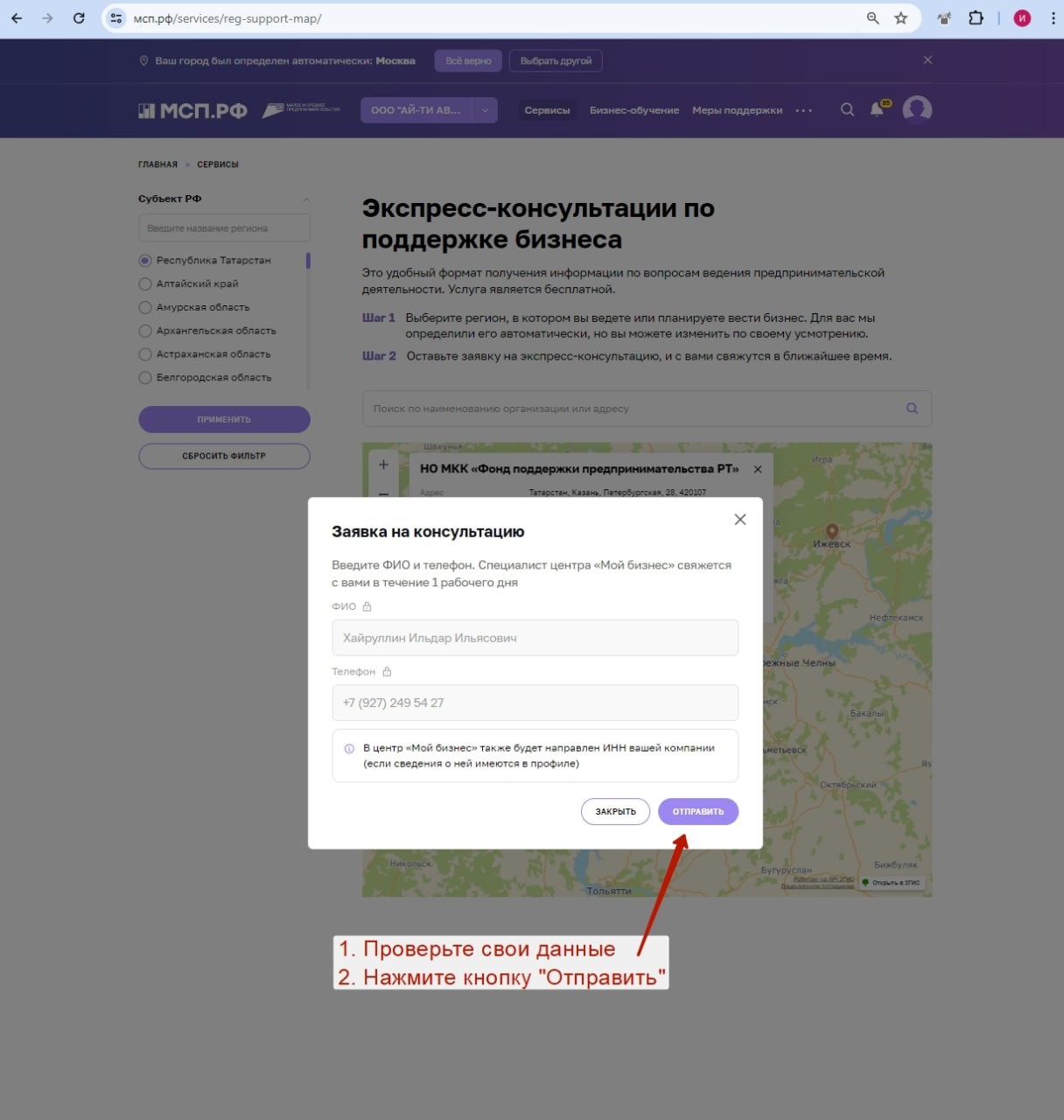Click the МСП.РФ logo

[192, 111]
